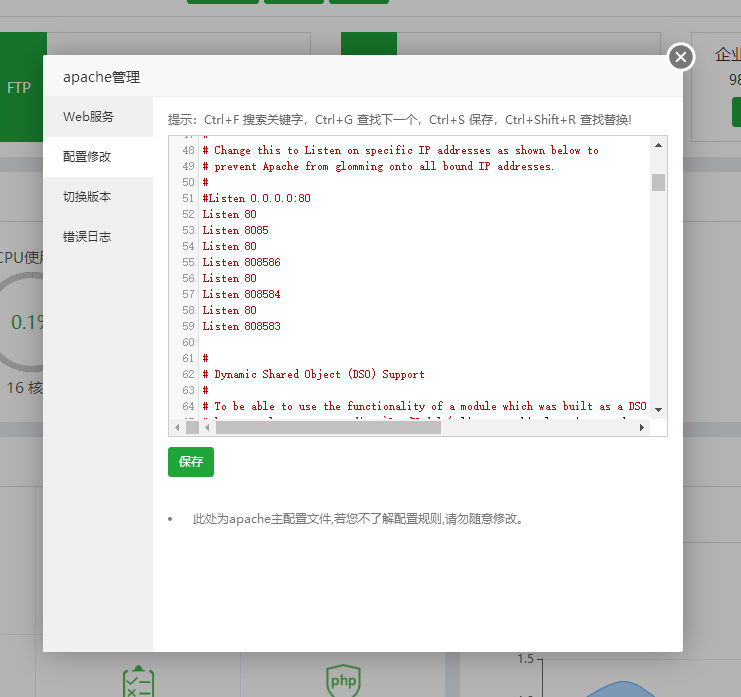Viewport: 741px width, 697px height.
Task: Click the editor vertical scrollbar up arrow
Action: (x=658, y=146)
